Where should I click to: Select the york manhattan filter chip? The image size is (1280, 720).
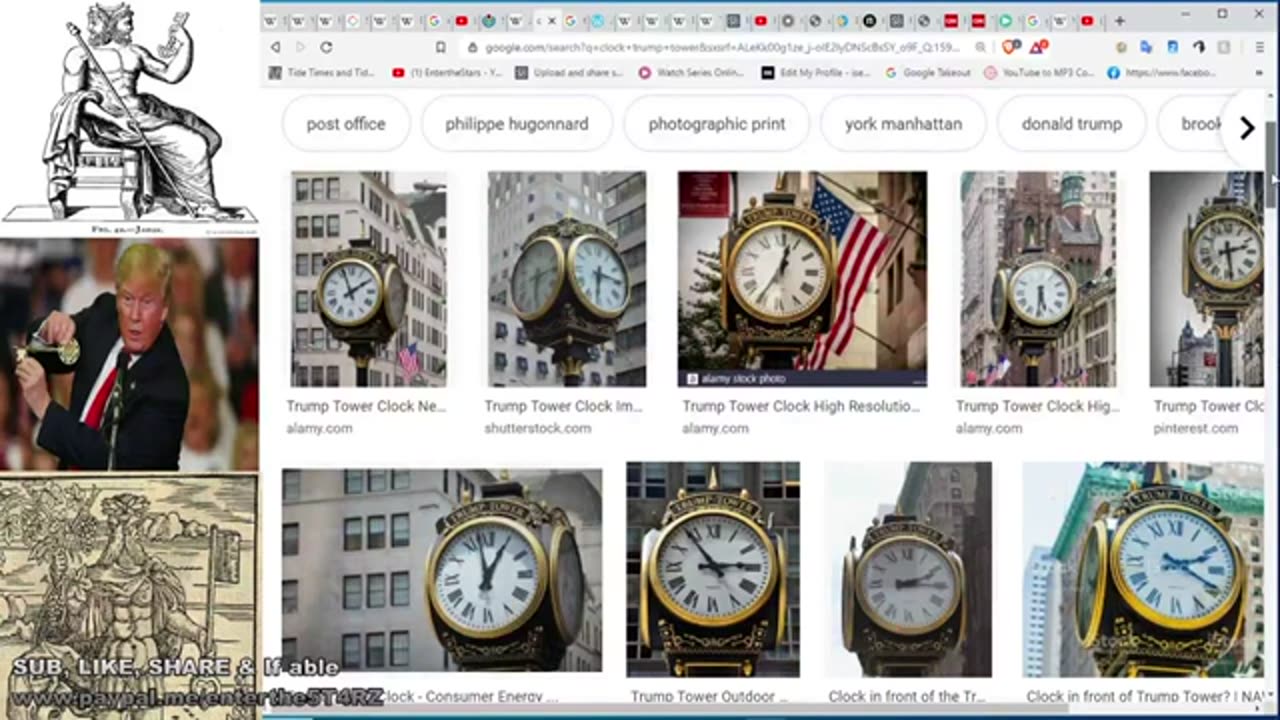[x=903, y=124]
